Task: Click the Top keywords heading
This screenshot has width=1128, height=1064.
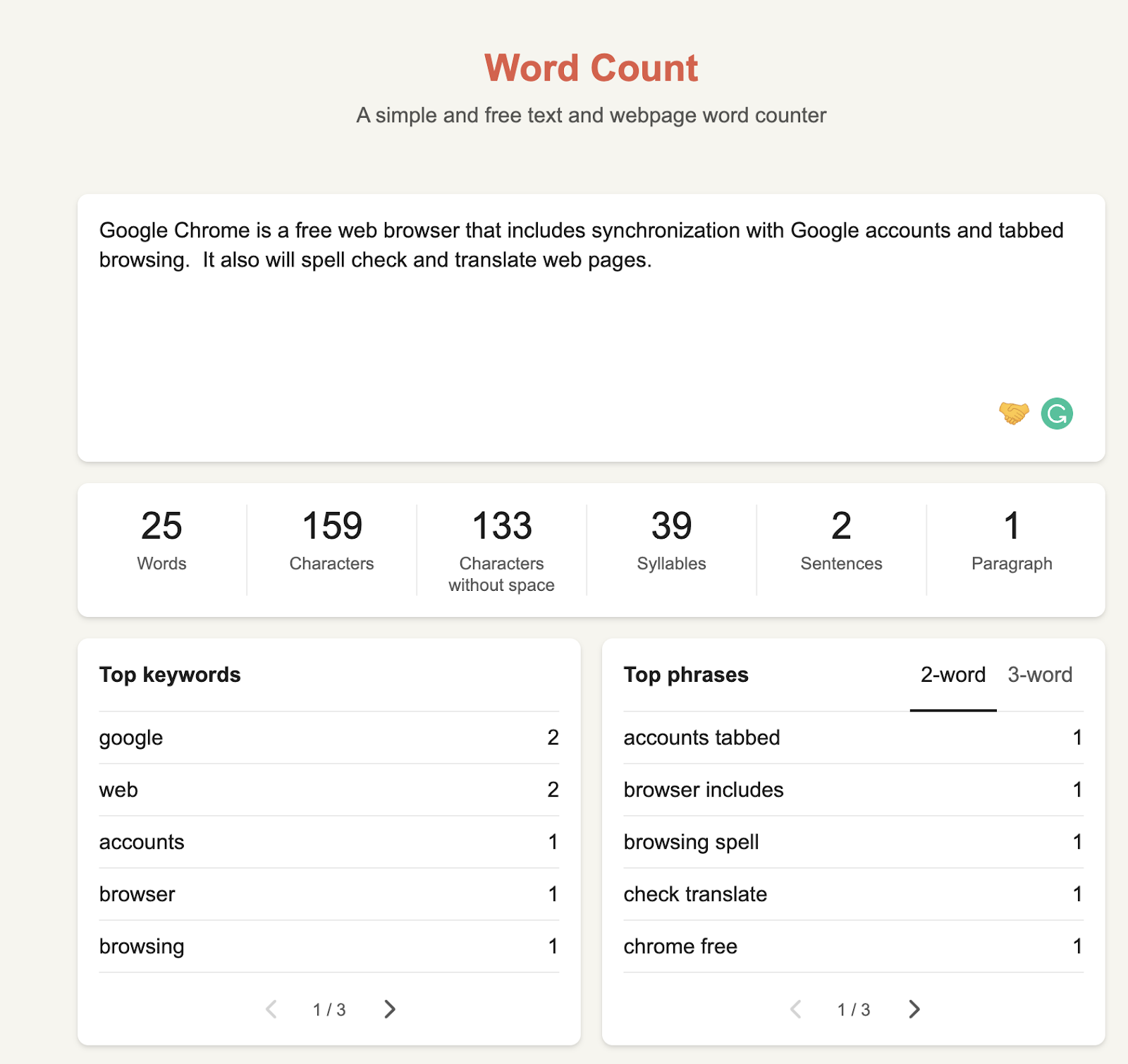Action: click(x=170, y=675)
